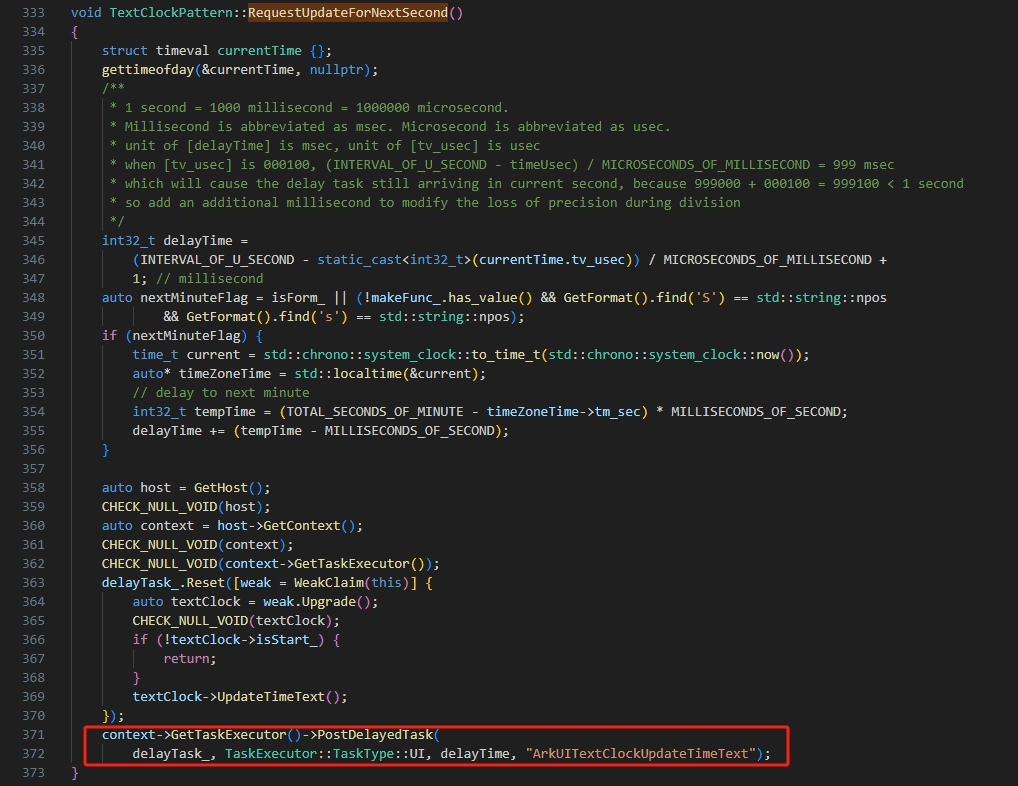1018x786 pixels.
Task: Click the string "ArkUITextClockUpdateTimeText"
Action: [x=641, y=754]
